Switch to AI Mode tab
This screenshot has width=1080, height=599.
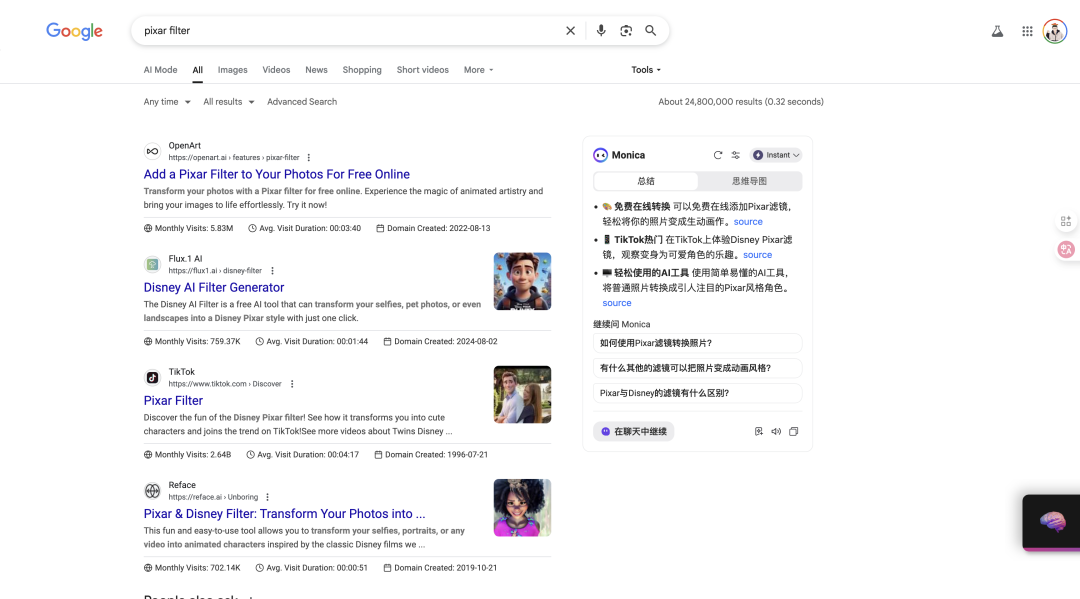click(x=160, y=70)
